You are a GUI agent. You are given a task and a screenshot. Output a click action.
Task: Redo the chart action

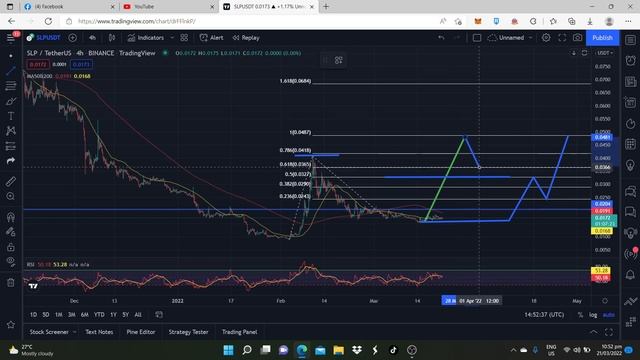coord(457,38)
